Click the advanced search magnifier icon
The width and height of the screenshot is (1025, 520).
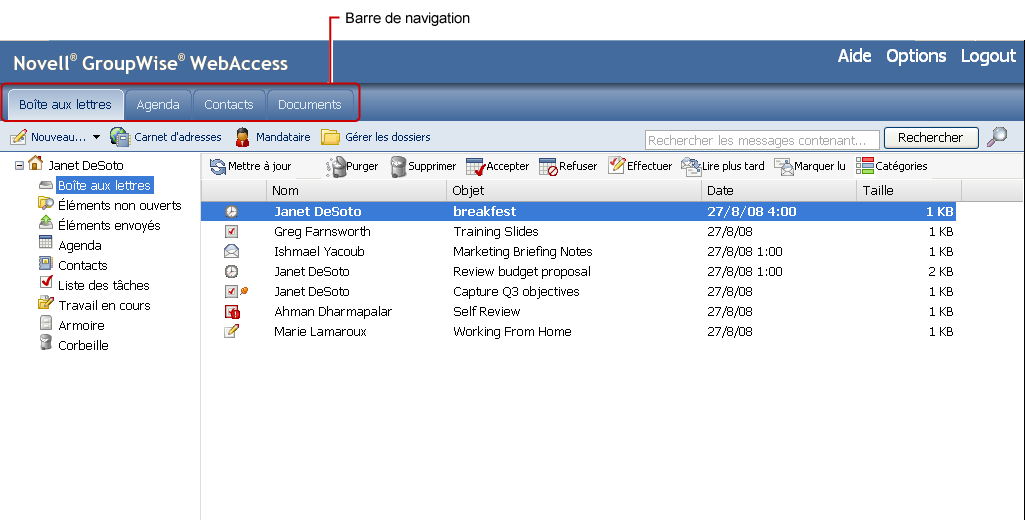click(x=997, y=137)
